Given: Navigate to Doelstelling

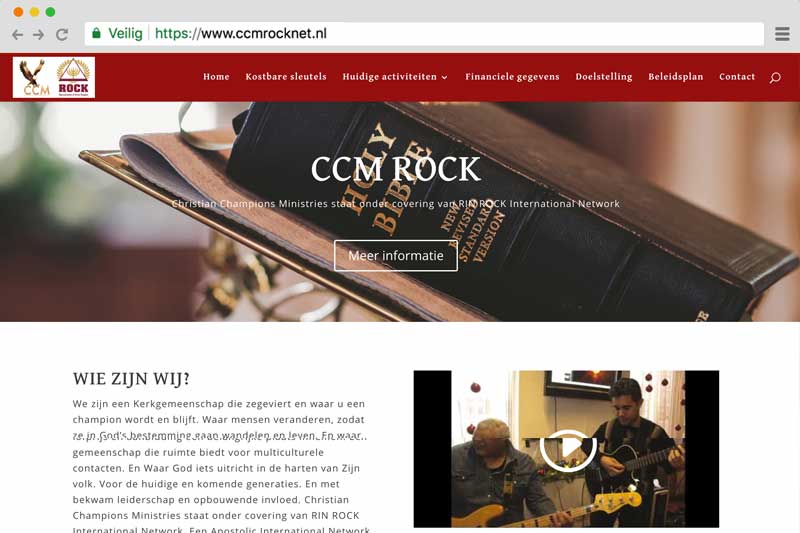Looking at the screenshot, I should coord(604,77).
